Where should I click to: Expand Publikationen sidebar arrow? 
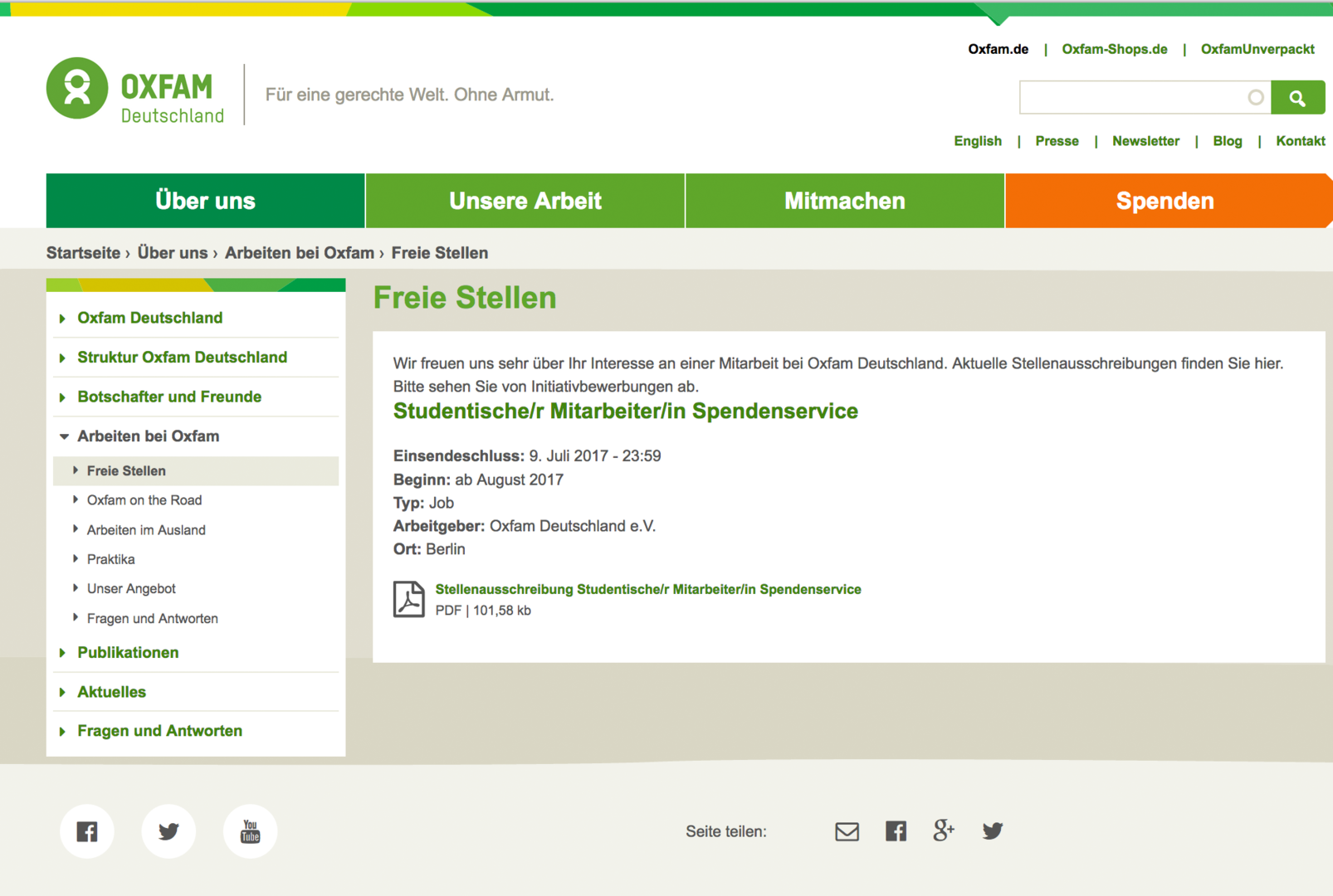point(62,653)
